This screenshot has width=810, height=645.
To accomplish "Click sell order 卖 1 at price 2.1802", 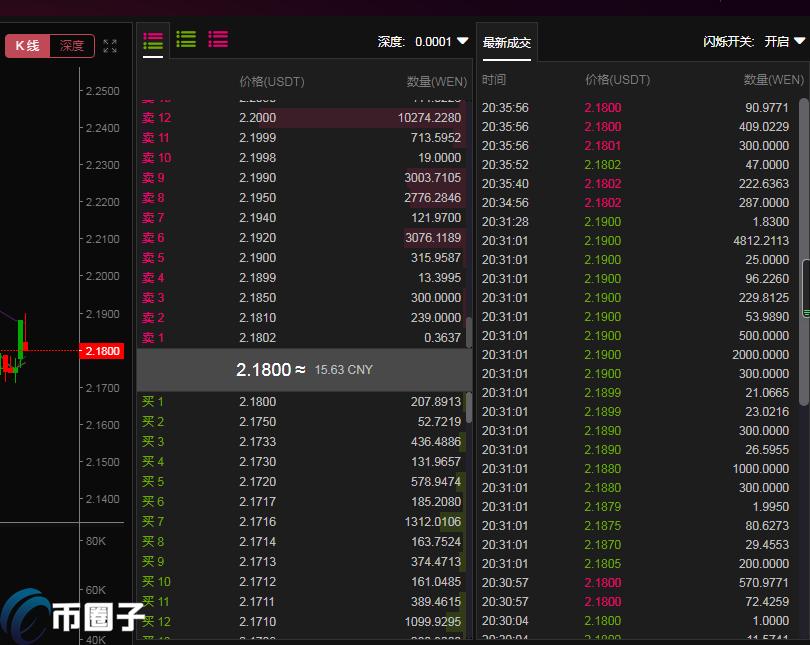I will (x=302, y=338).
